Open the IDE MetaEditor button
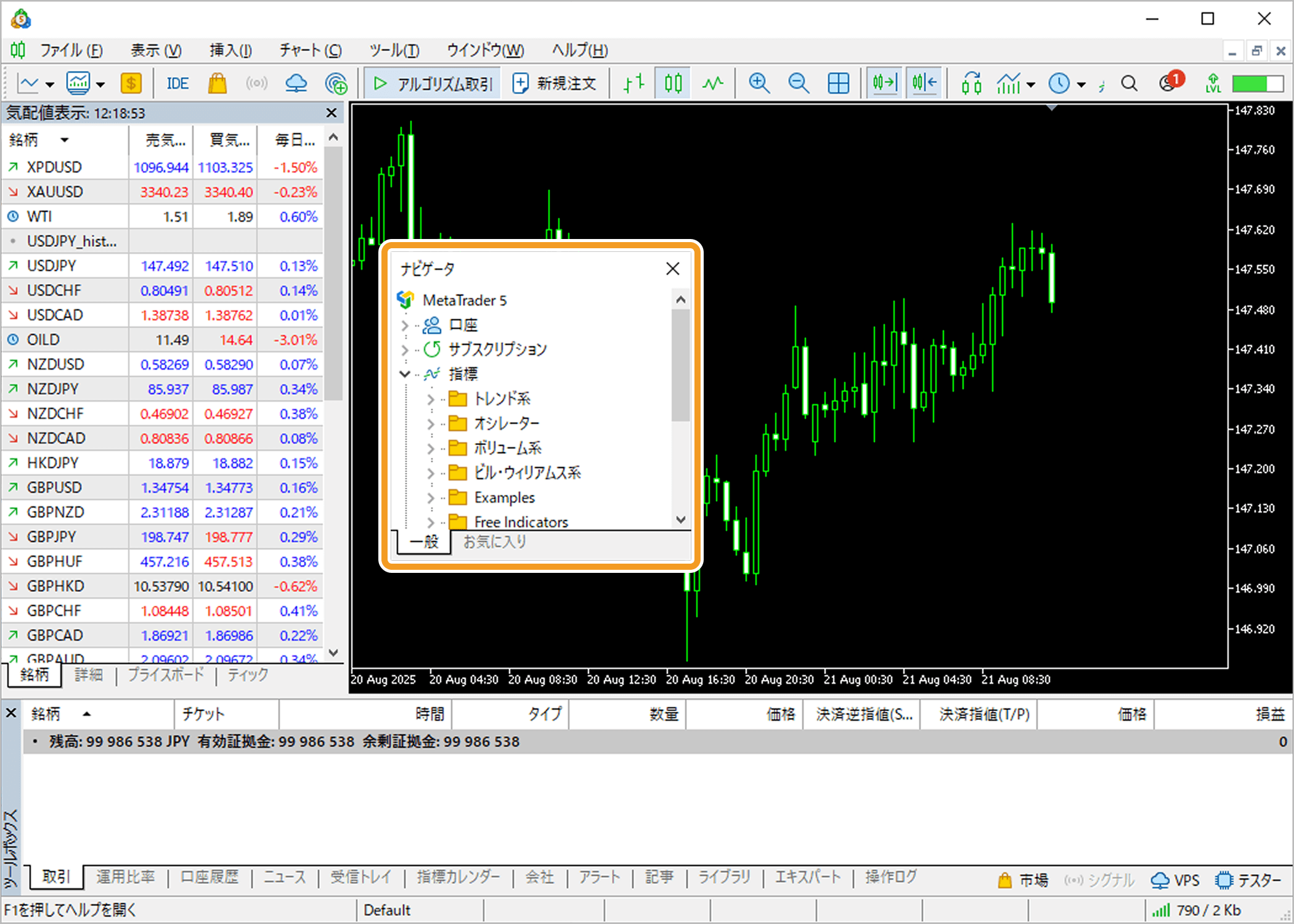1294x924 pixels. [177, 83]
